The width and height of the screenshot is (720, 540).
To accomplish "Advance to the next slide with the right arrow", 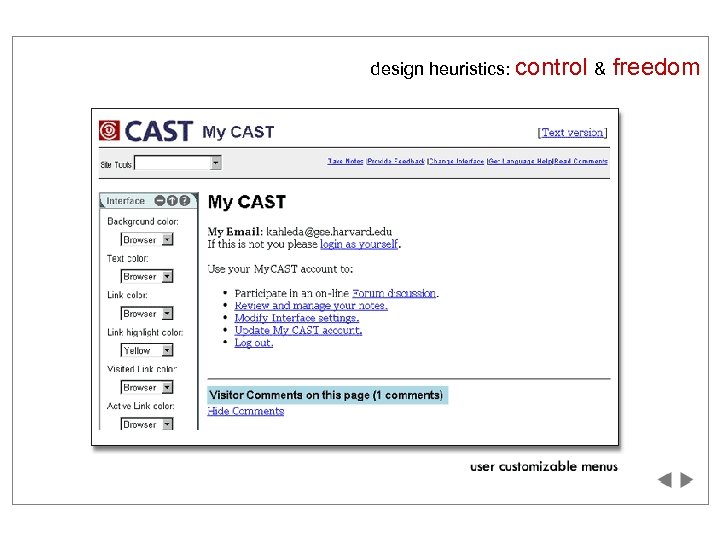I will pyautogui.click(x=686, y=480).
